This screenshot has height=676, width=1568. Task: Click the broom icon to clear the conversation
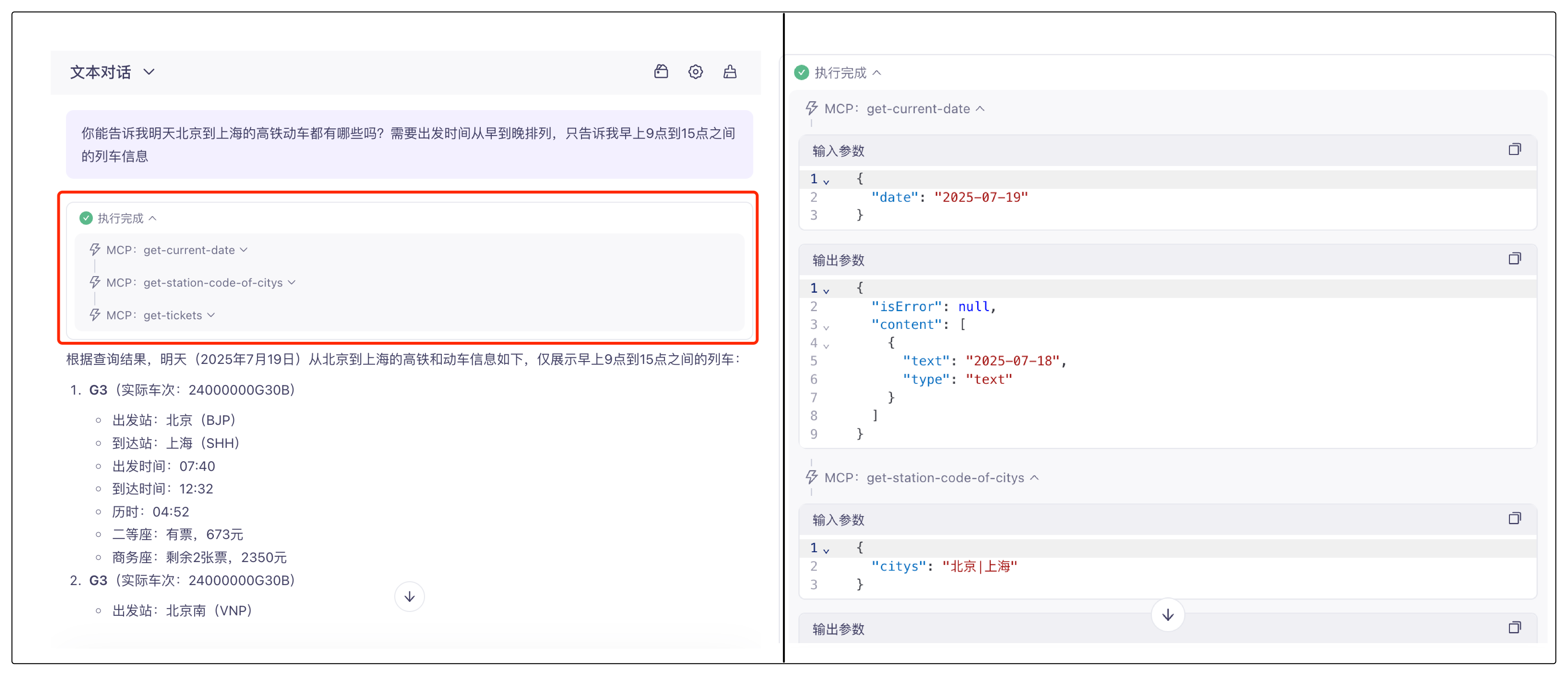(730, 71)
